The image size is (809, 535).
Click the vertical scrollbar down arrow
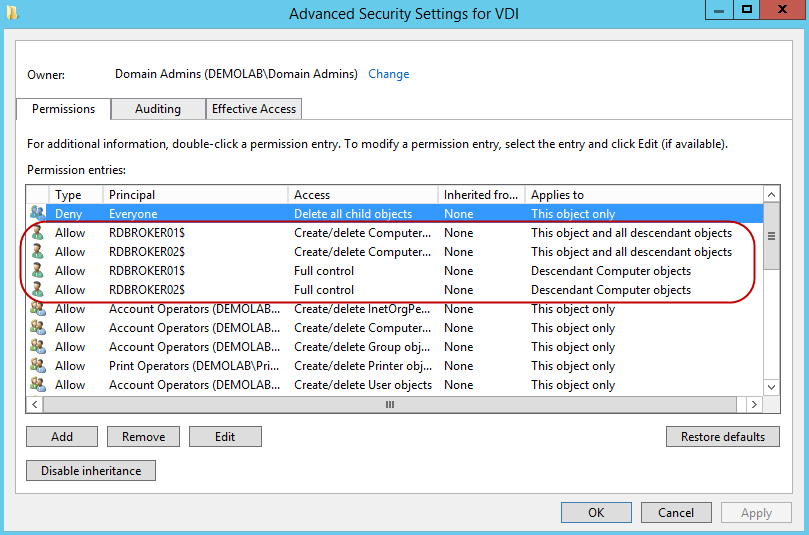(x=771, y=386)
